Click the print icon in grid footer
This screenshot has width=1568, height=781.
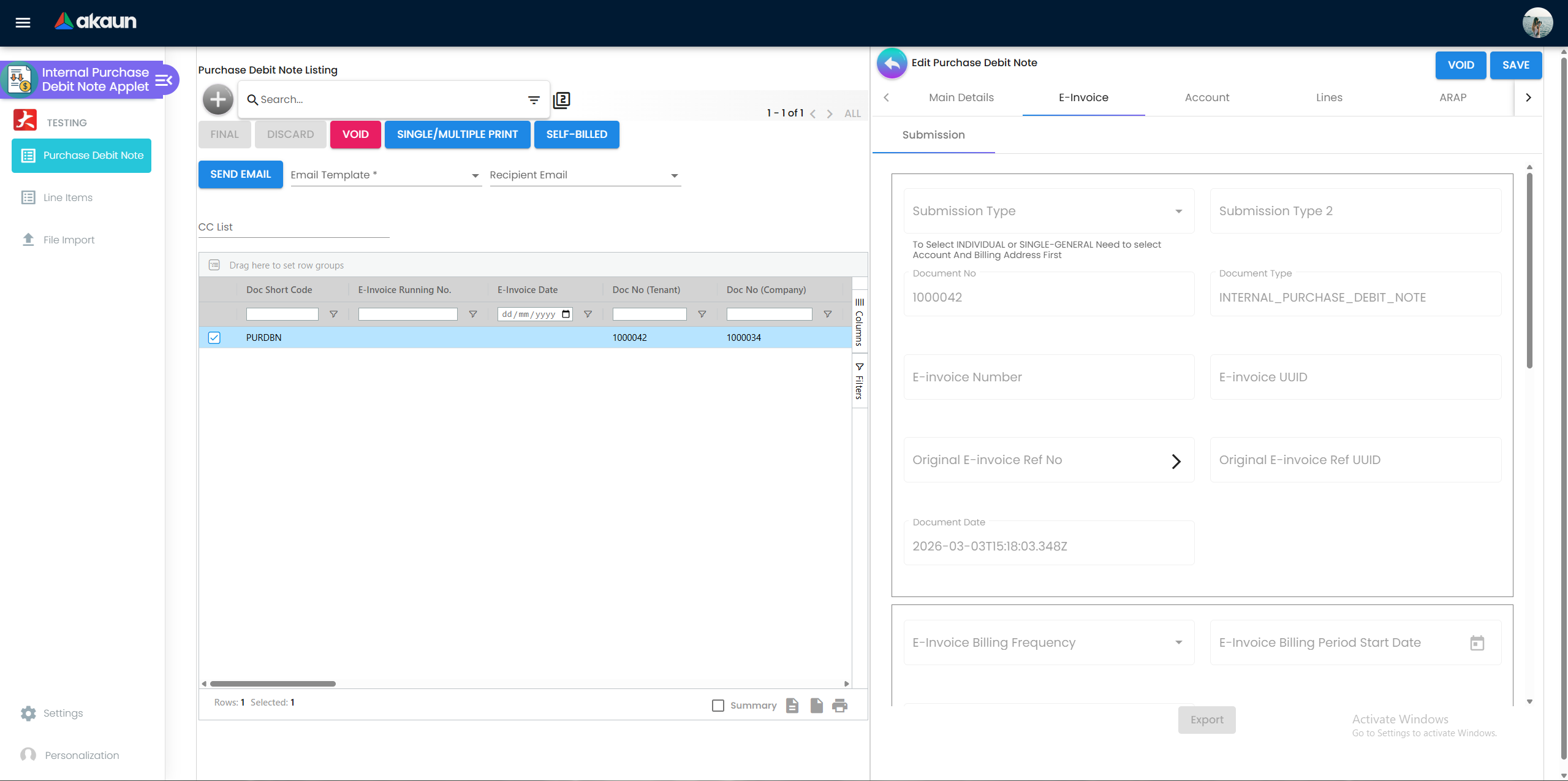tap(839, 706)
